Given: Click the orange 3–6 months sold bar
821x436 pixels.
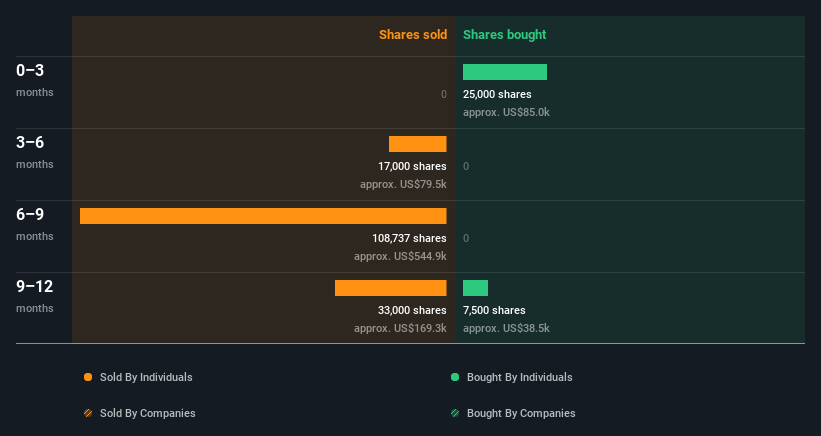Looking at the screenshot, I should [418, 144].
